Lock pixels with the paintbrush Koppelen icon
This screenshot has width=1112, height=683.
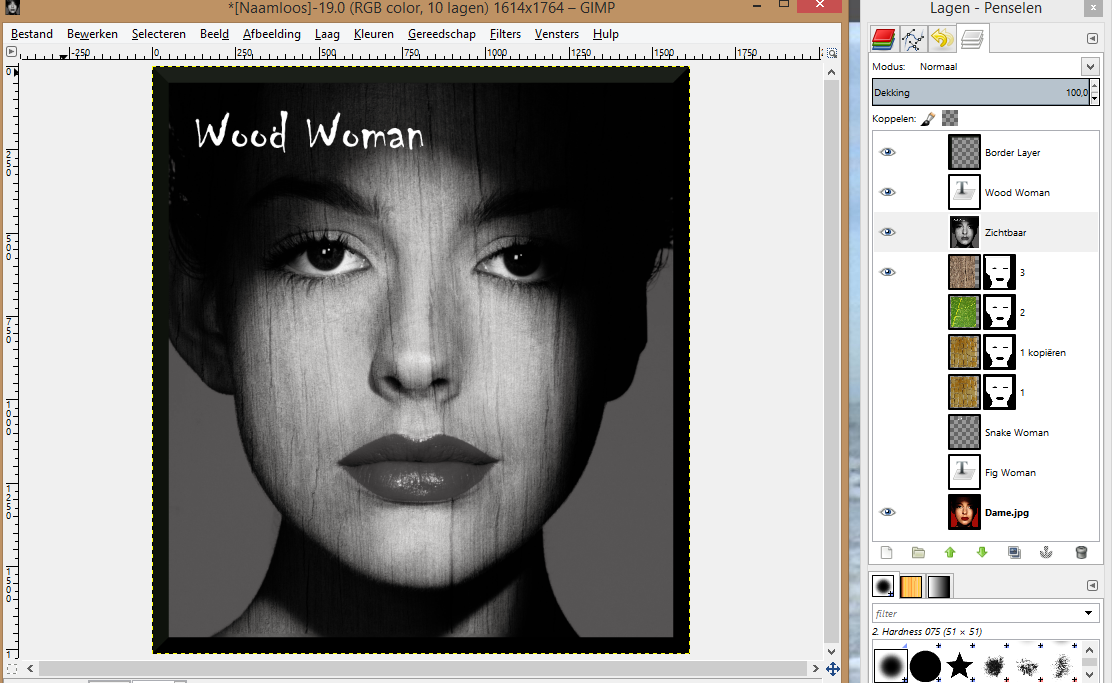[928, 118]
